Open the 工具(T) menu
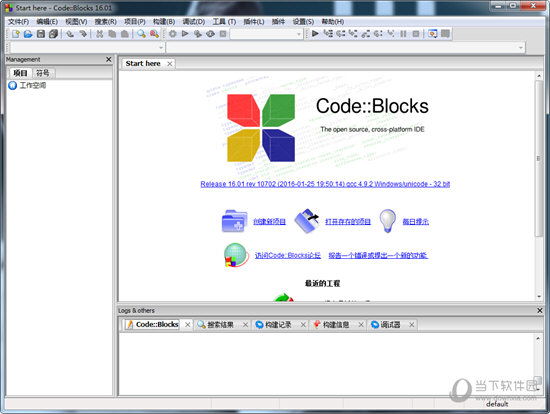Image resolution: width=550 pixels, height=414 pixels. 224,22
